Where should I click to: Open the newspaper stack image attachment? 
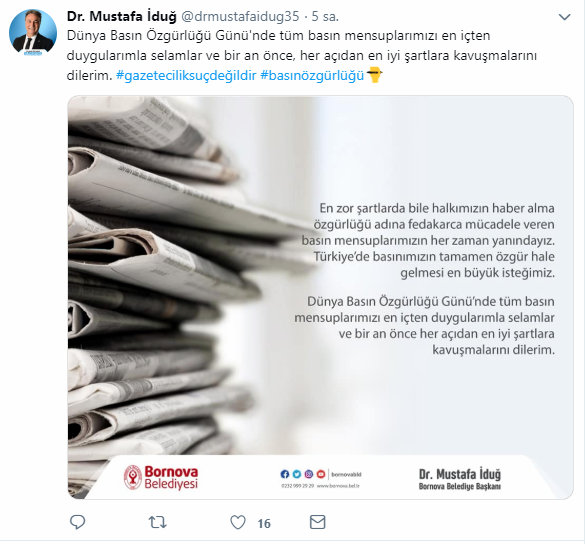(320, 297)
